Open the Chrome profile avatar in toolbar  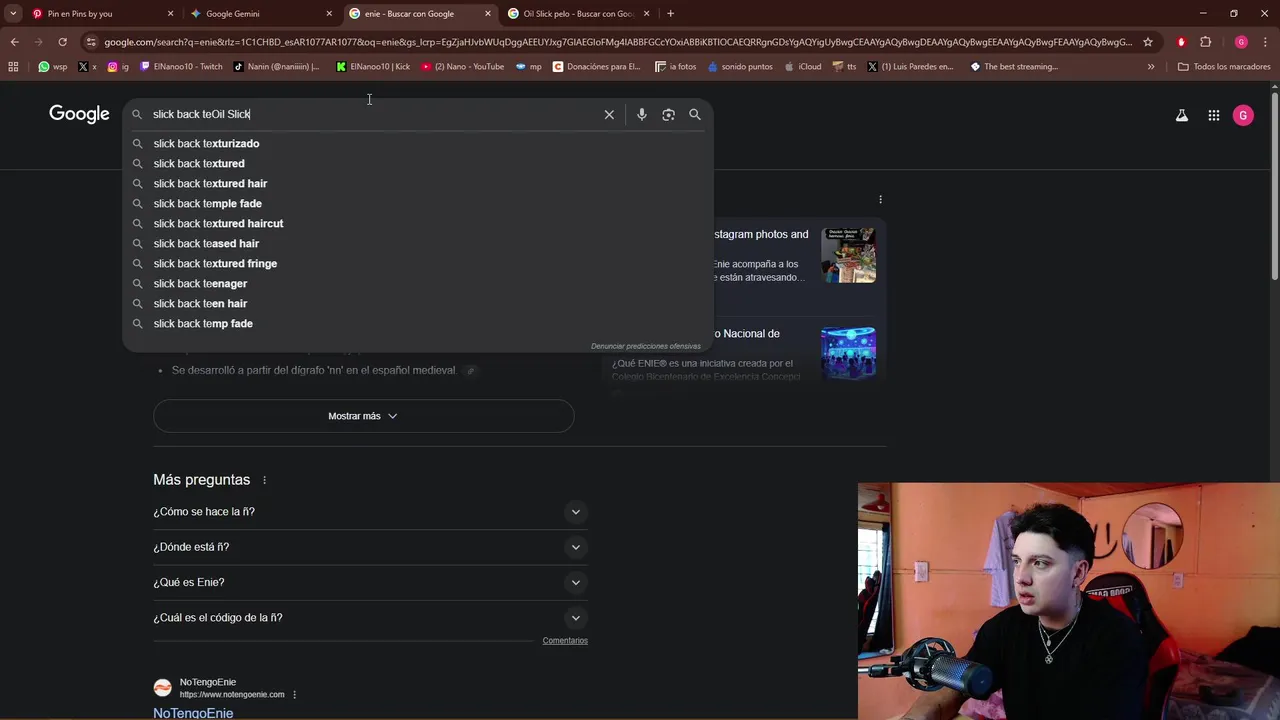click(x=1241, y=42)
